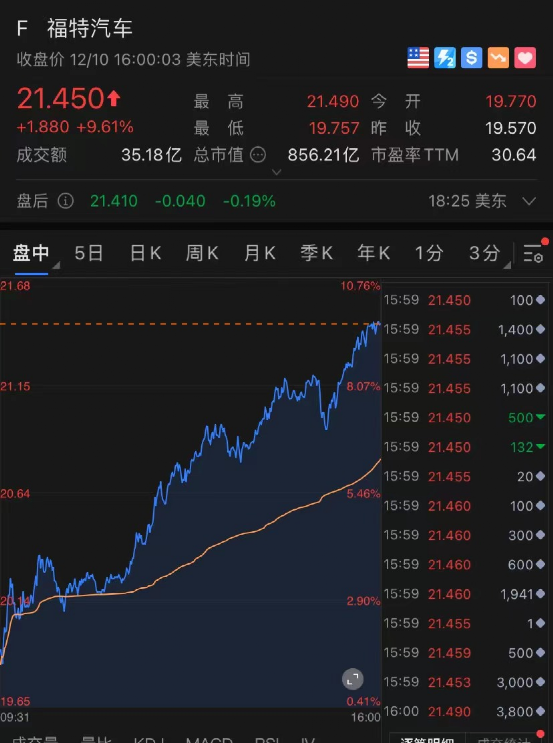Switch to the 季K chart tab
The height and width of the screenshot is (743, 553).
pyautogui.click(x=317, y=254)
